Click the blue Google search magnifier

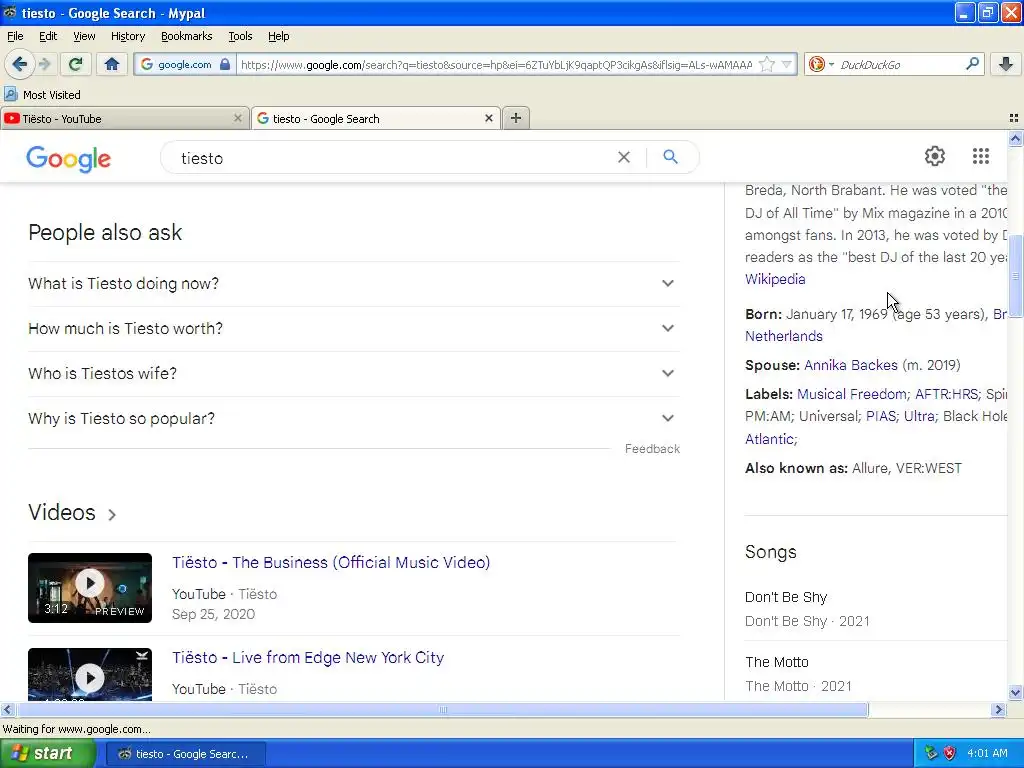(x=670, y=157)
